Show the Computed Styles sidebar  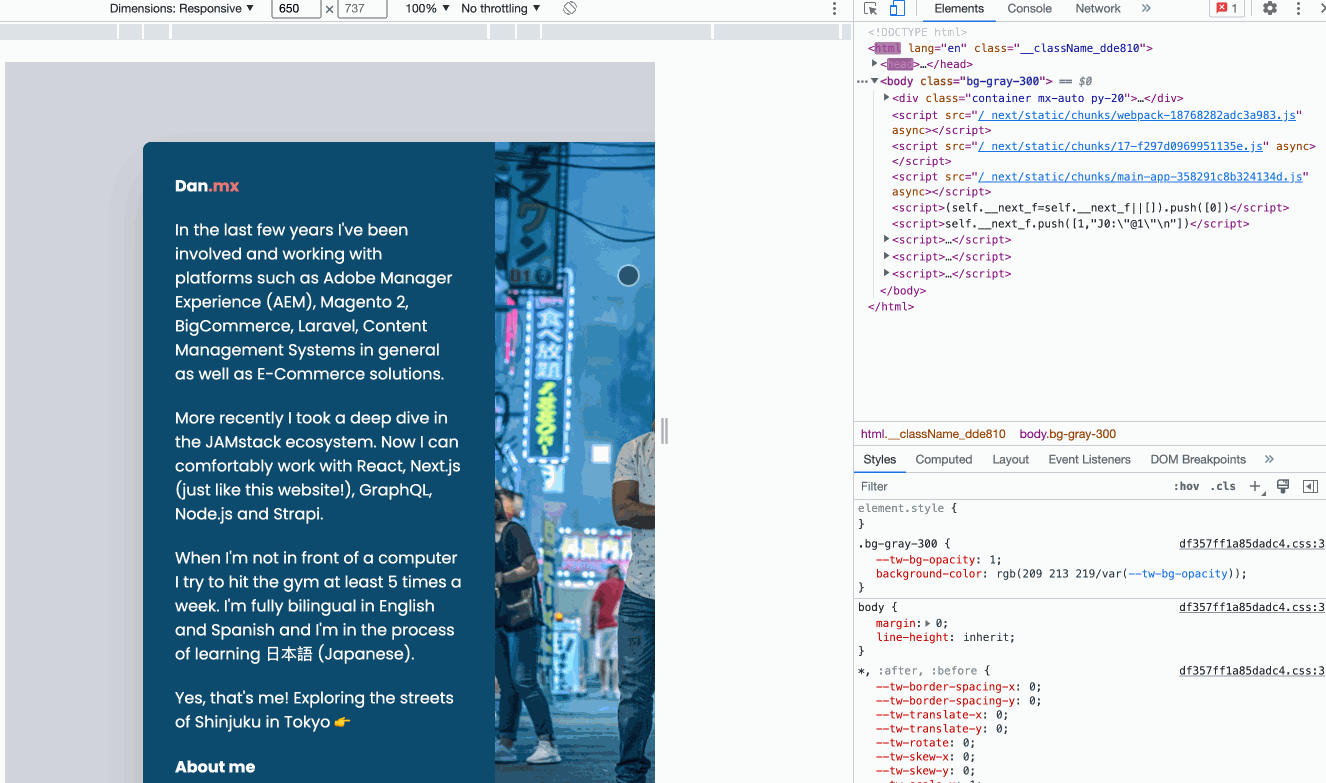point(1311,486)
